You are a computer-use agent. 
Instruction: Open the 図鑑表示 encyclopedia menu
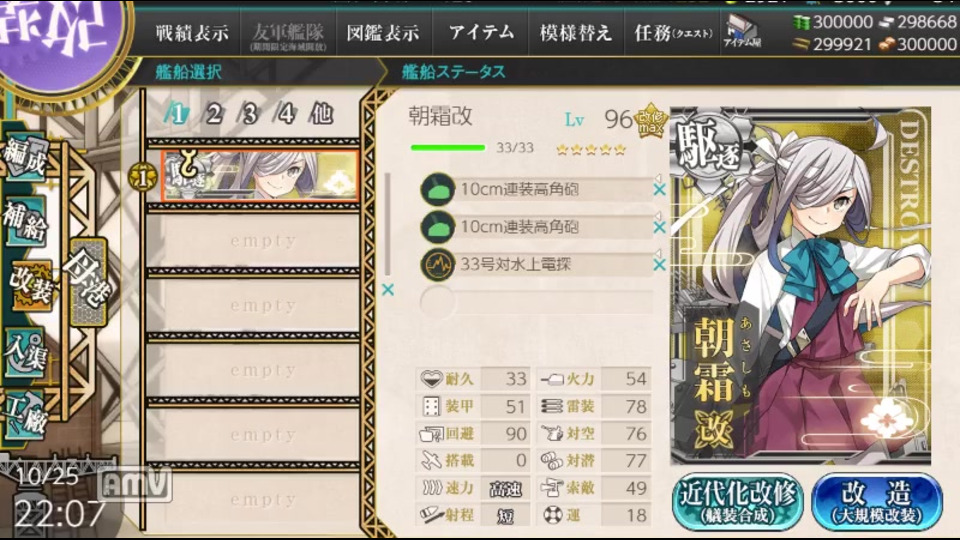click(x=383, y=32)
